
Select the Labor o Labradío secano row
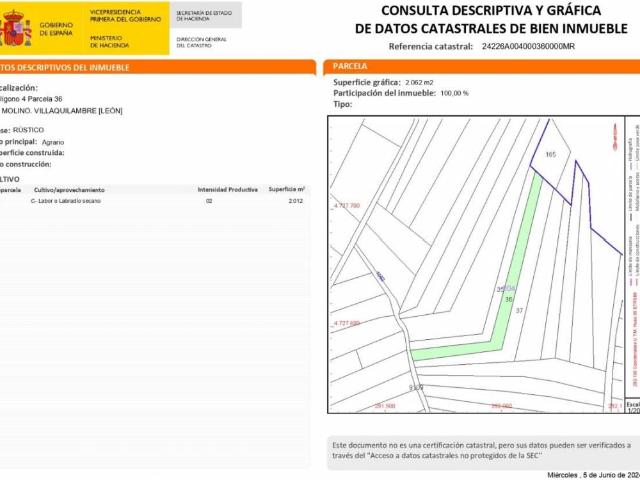point(72,201)
